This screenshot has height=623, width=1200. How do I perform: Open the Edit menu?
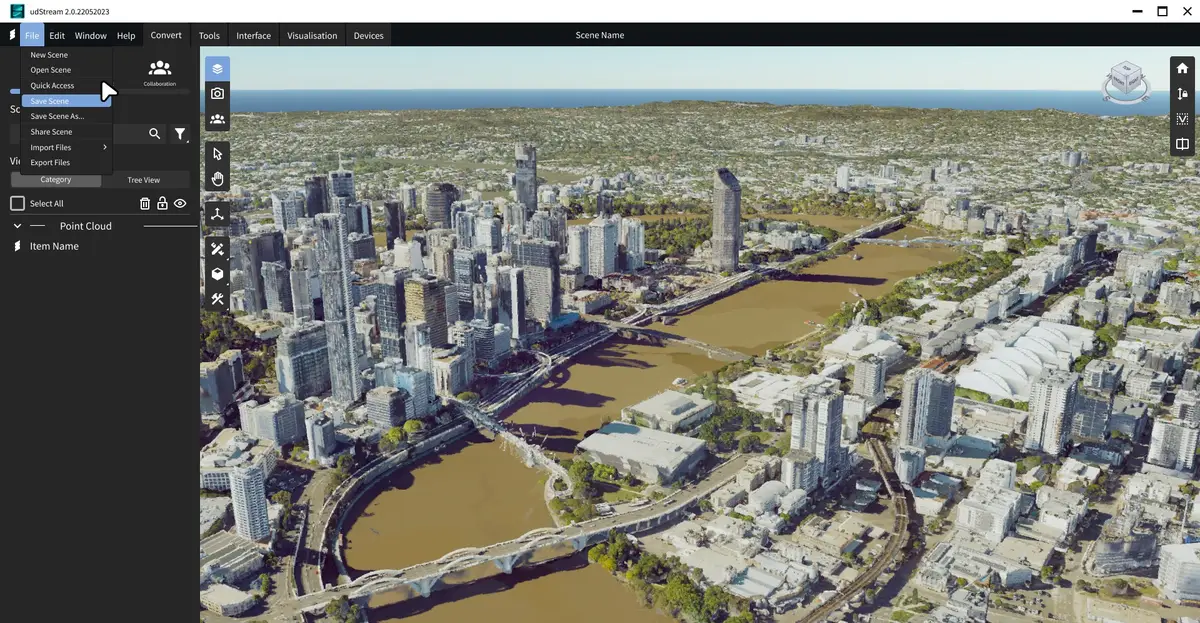57,35
